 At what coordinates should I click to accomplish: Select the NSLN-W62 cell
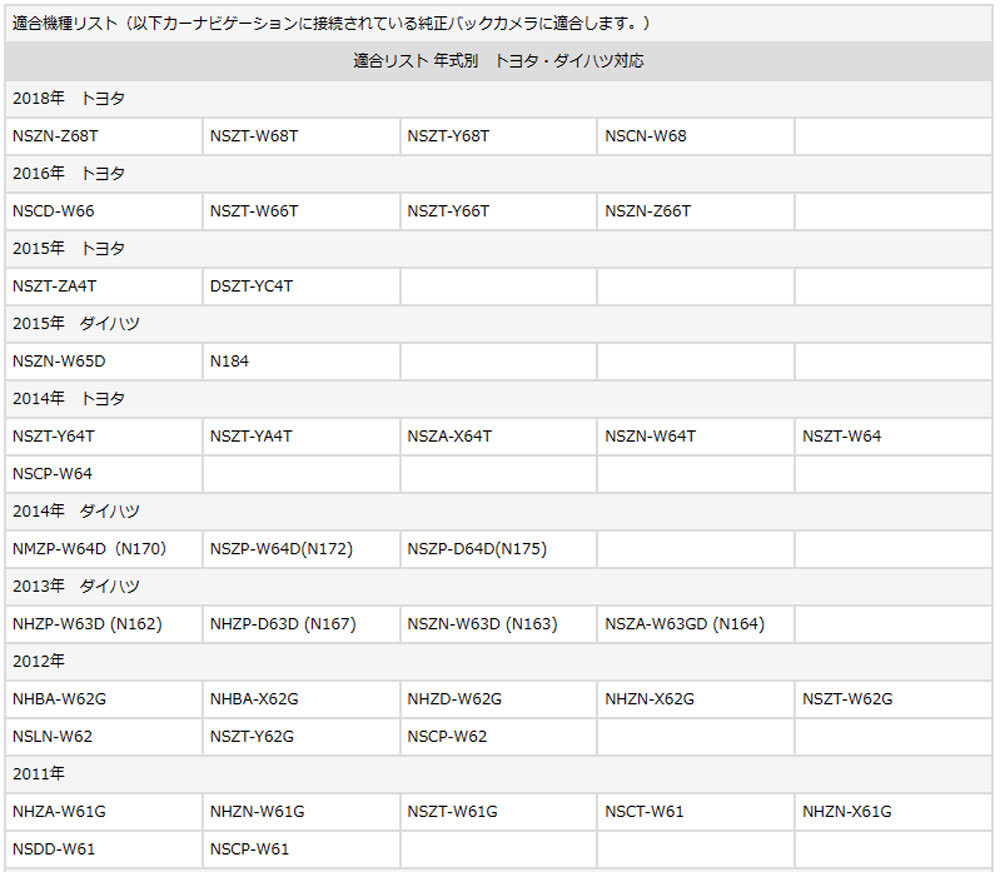(103, 737)
